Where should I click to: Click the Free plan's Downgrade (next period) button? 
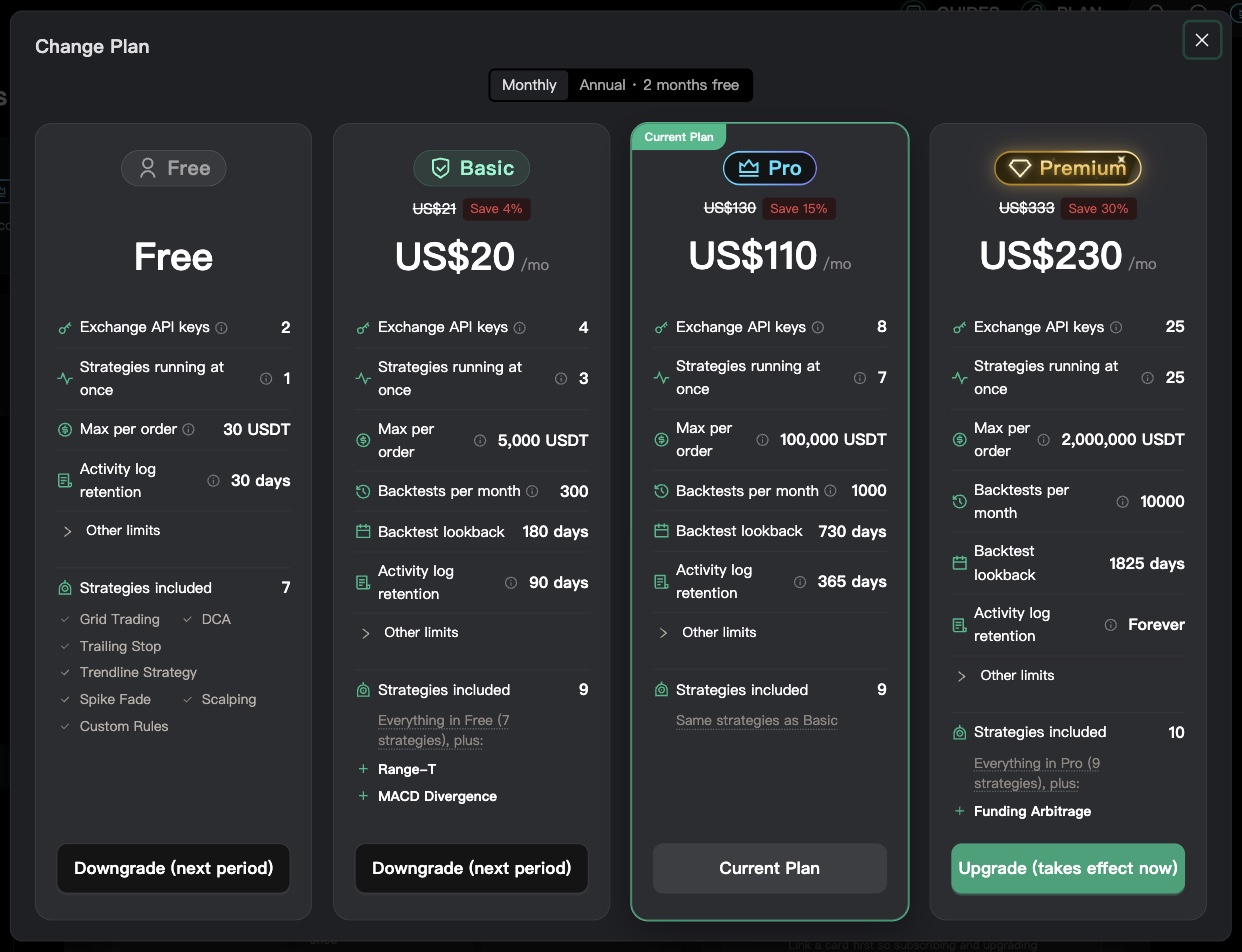(173, 868)
